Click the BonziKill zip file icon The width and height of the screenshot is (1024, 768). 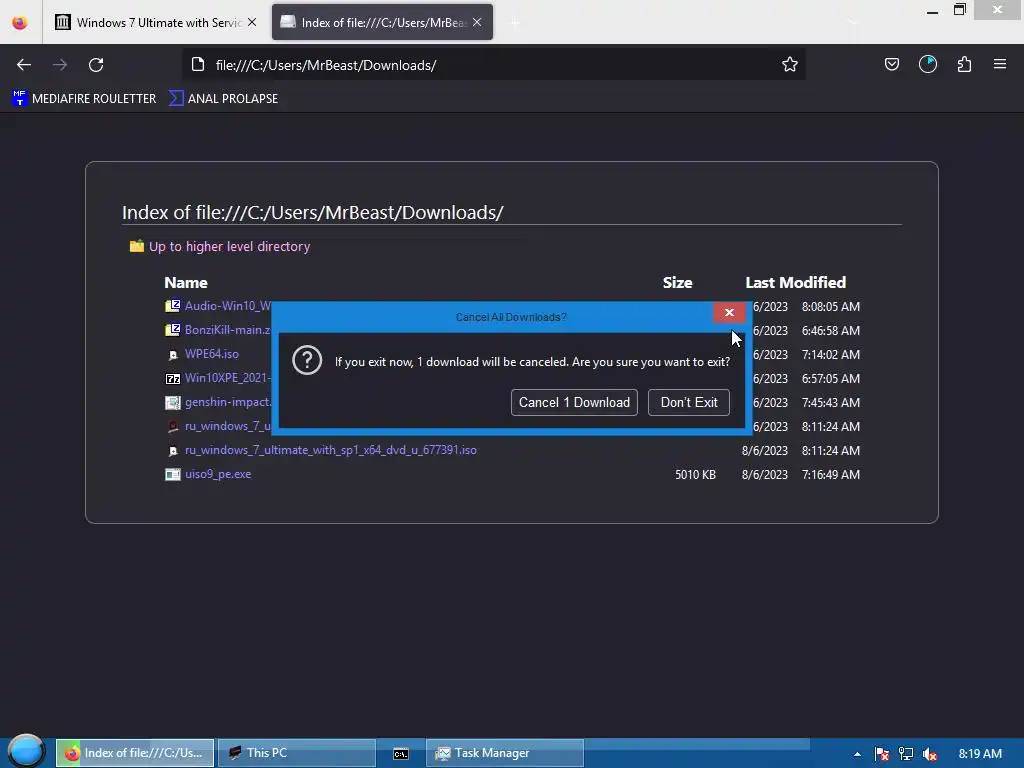point(172,330)
